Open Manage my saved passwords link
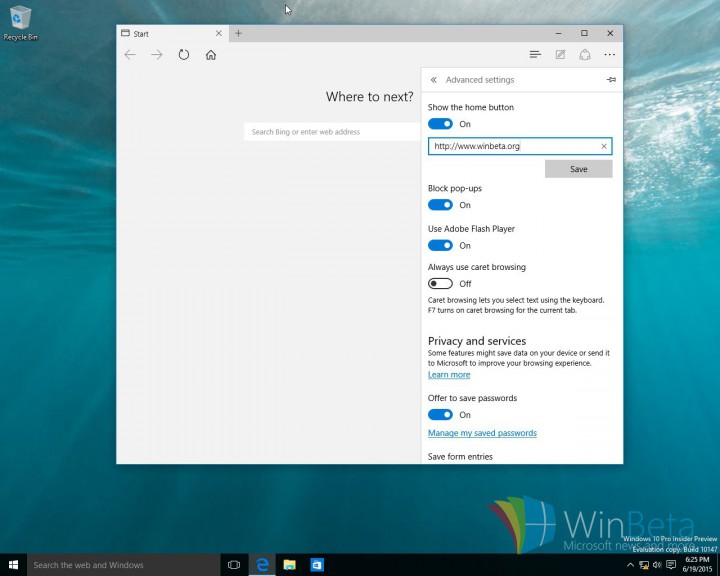The height and width of the screenshot is (576, 720). coord(482,433)
